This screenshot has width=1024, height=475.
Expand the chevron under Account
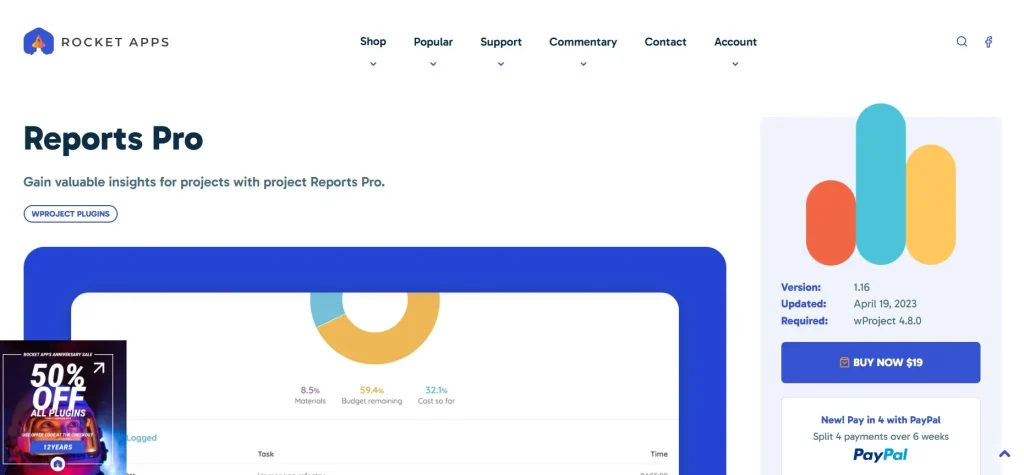(735, 64)
